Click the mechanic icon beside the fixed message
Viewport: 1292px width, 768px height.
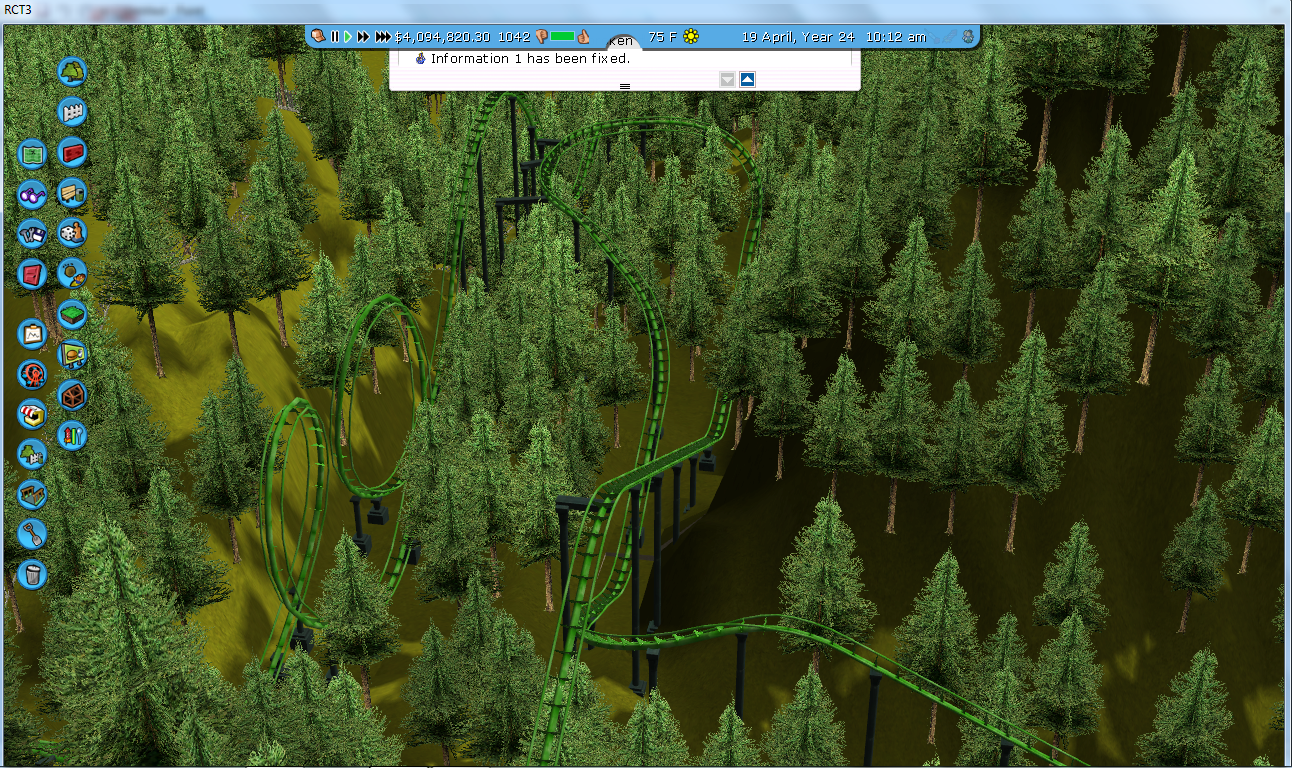(x=420, y=58)
